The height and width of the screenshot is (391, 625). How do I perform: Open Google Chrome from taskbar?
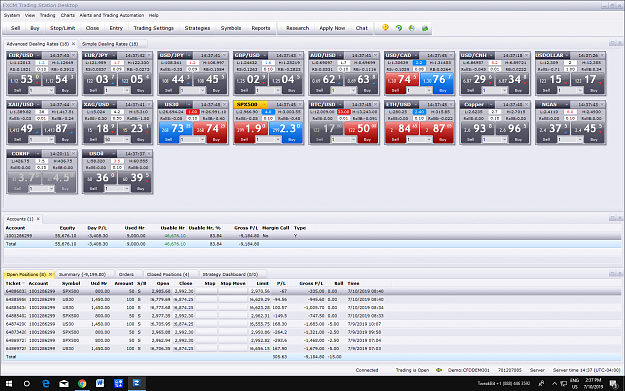pos(82,383)
